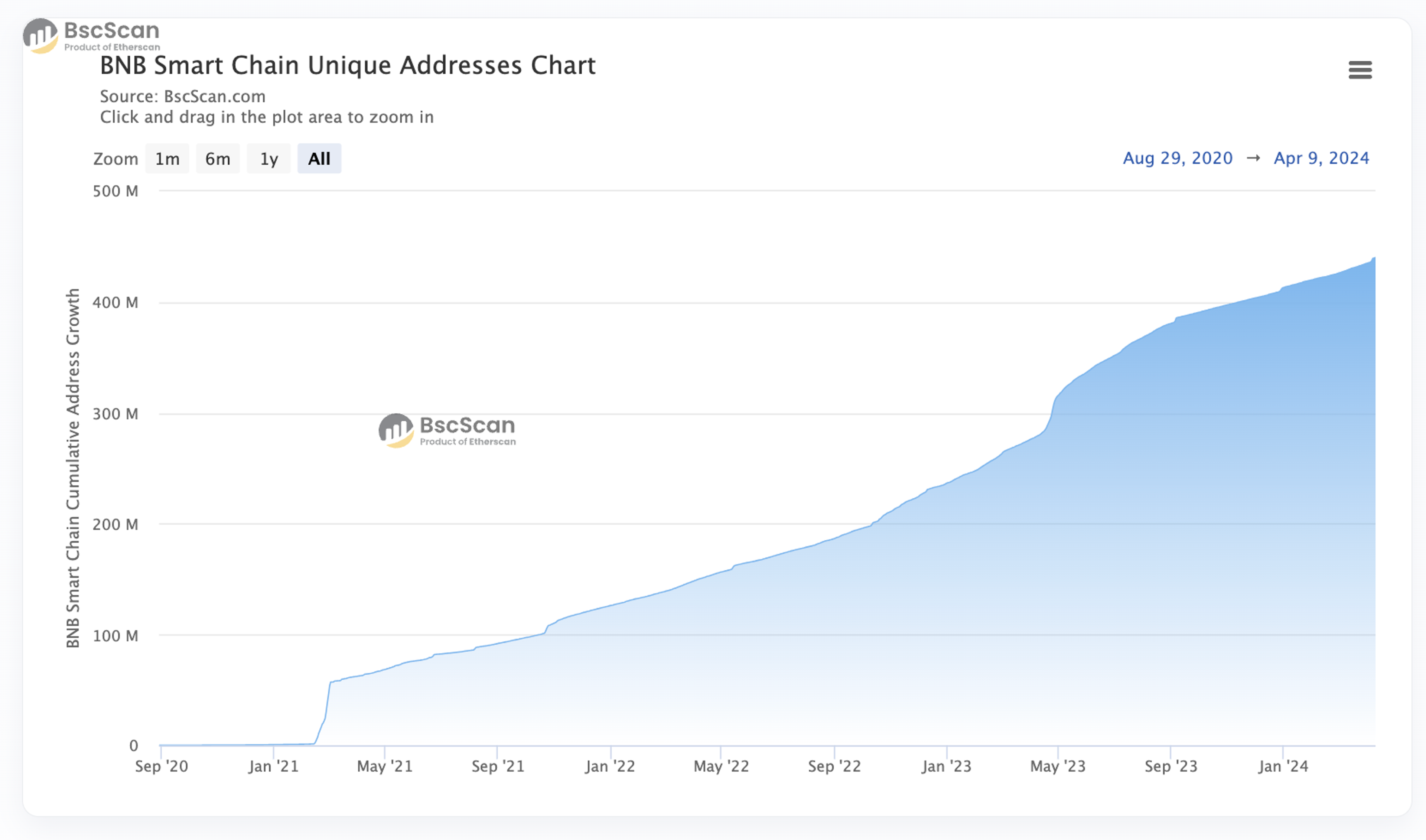Click the chart title 'BNB Smart Chain Unique Addresses Chart'
Viewport: 1426px width, 840px height.
pyautogui.click(x=348, y=65)
